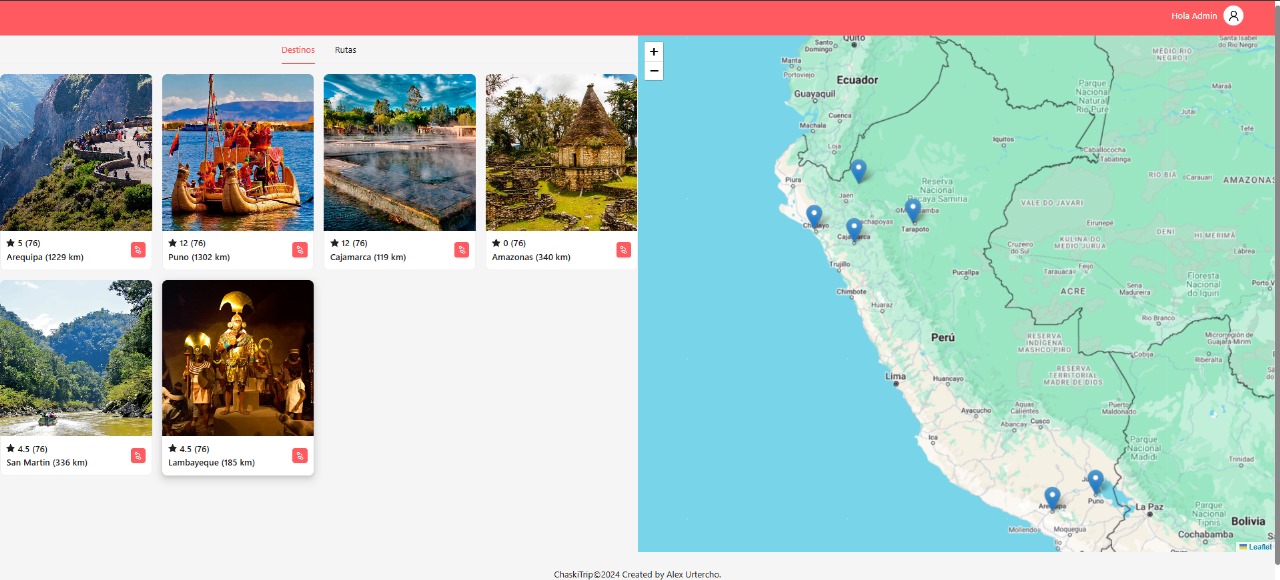Viewport: 1280px width, 580px height.
Task: Select the route icon on the San Martin card
Action: tap(138, 456)
